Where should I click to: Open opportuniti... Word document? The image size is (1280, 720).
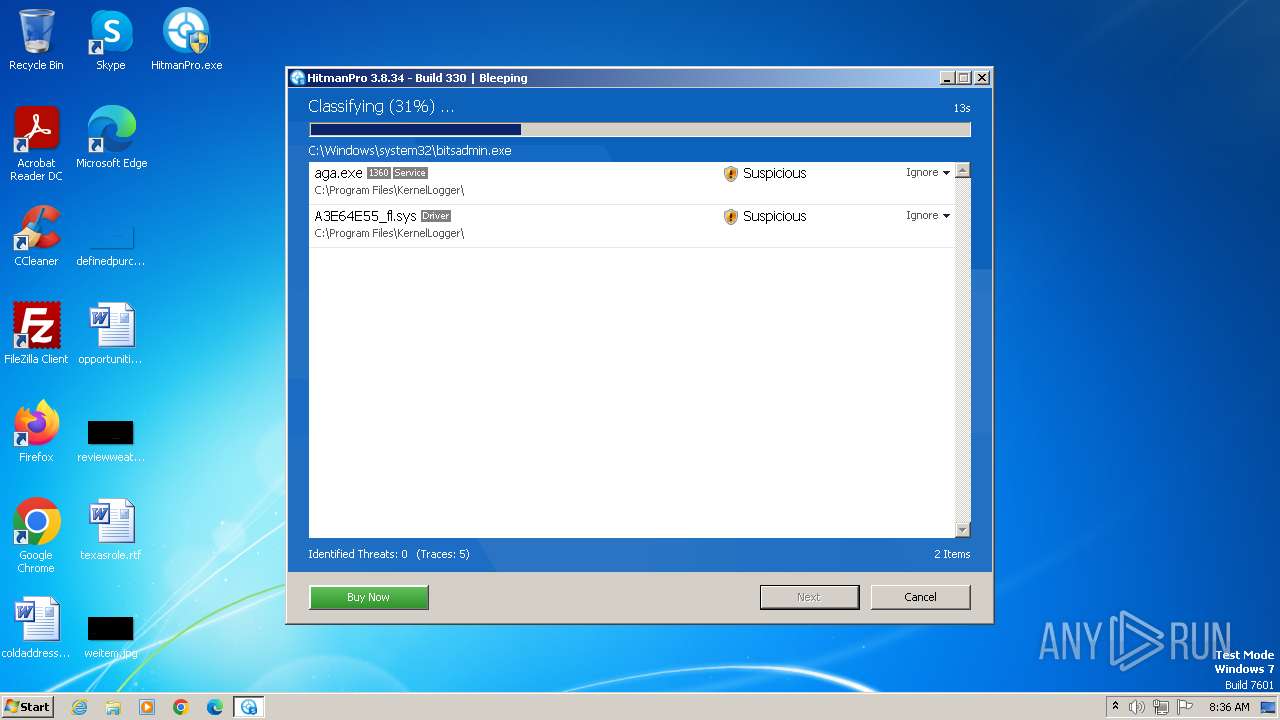pos(111,334)
